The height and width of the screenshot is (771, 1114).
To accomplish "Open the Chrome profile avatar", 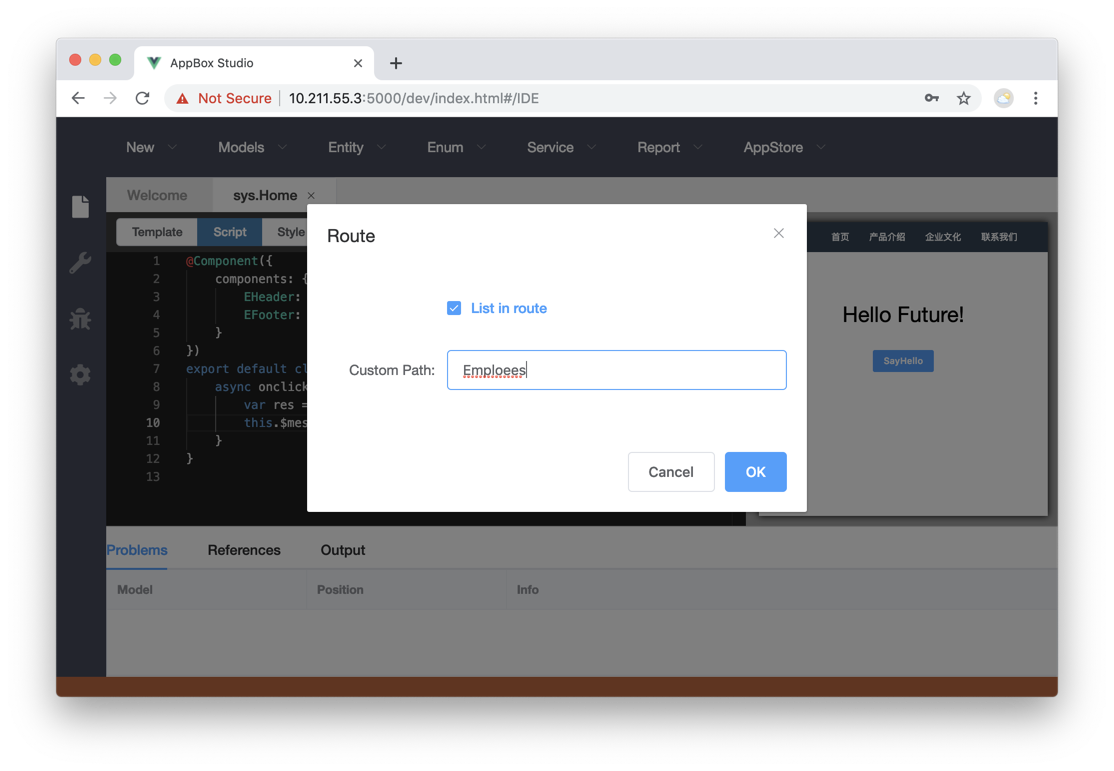I will 1003,98.
